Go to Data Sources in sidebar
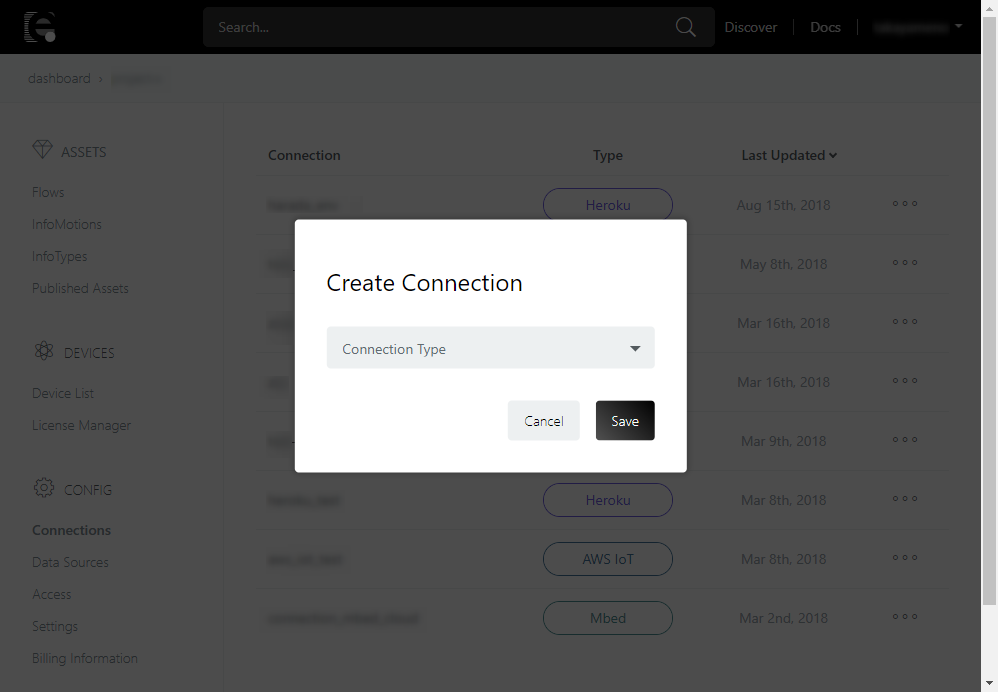Screen dimensions: 998x692 click(x=70, y=562)
